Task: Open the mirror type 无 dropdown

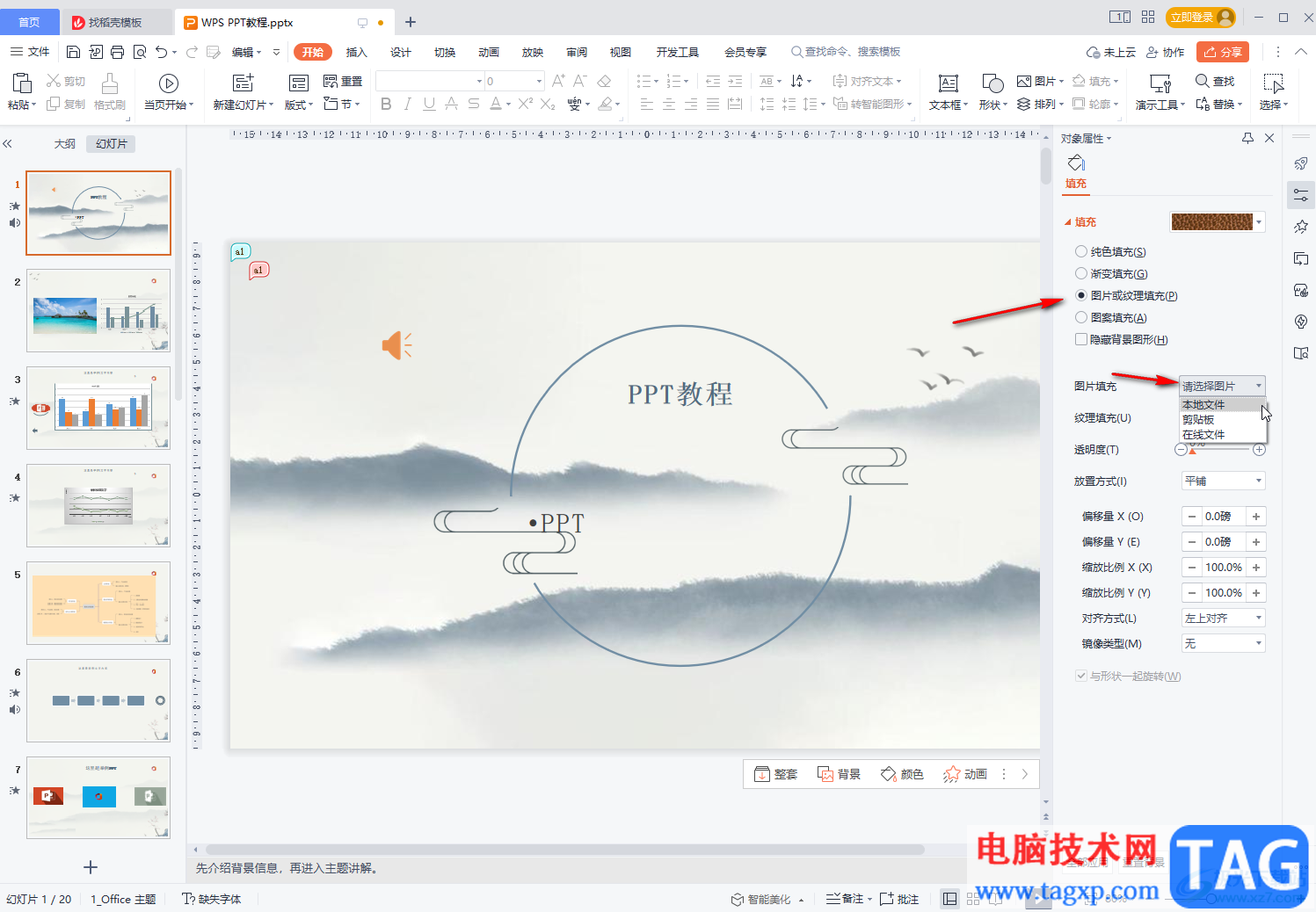Action: tap(1223, 643)
